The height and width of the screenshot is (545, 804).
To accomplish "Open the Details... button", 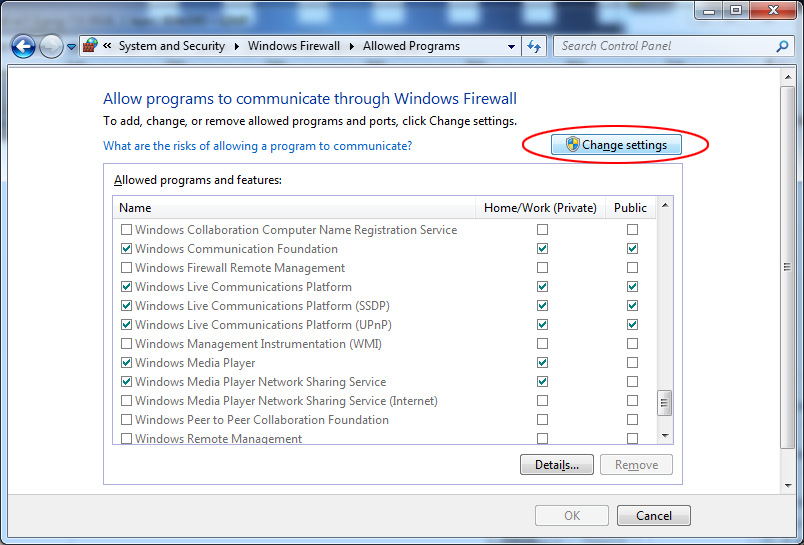I will point(557,465).
